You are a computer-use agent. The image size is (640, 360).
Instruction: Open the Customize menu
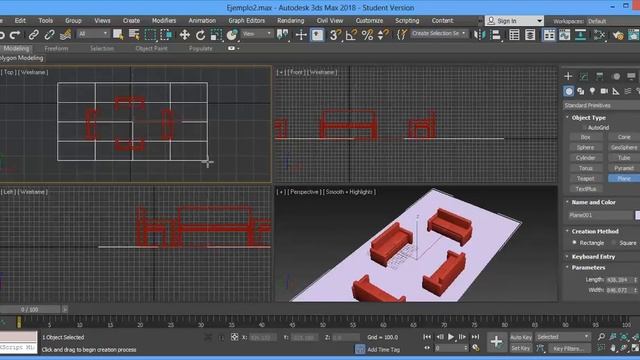point(369,20)
